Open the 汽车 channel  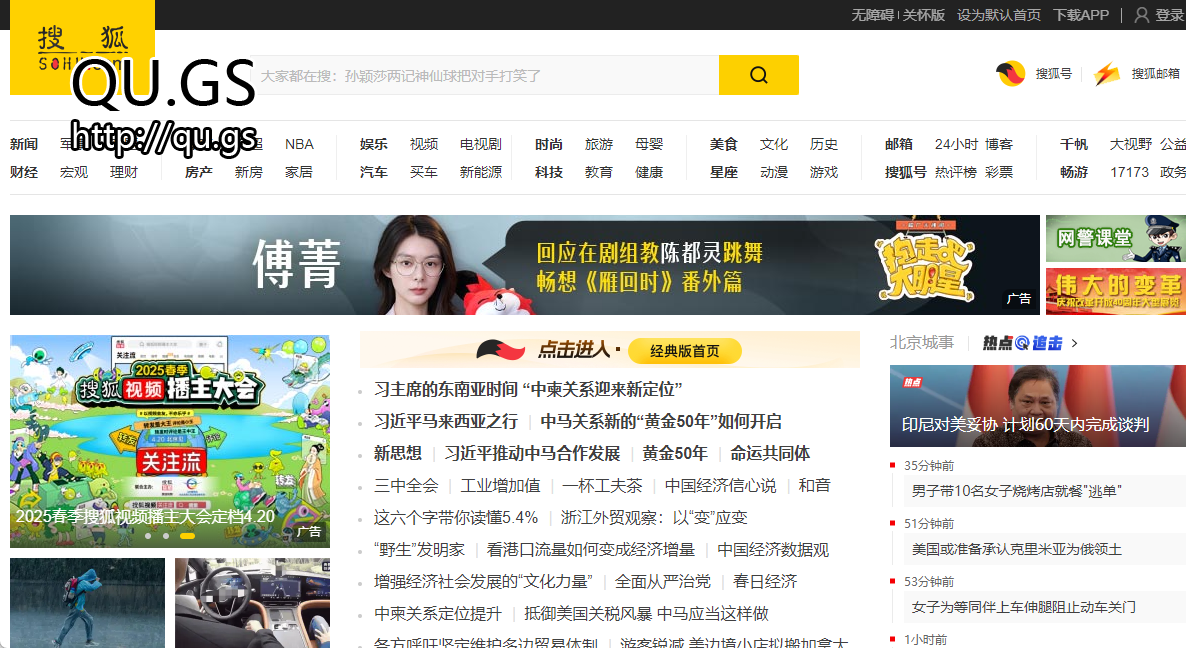click(374, 172)
